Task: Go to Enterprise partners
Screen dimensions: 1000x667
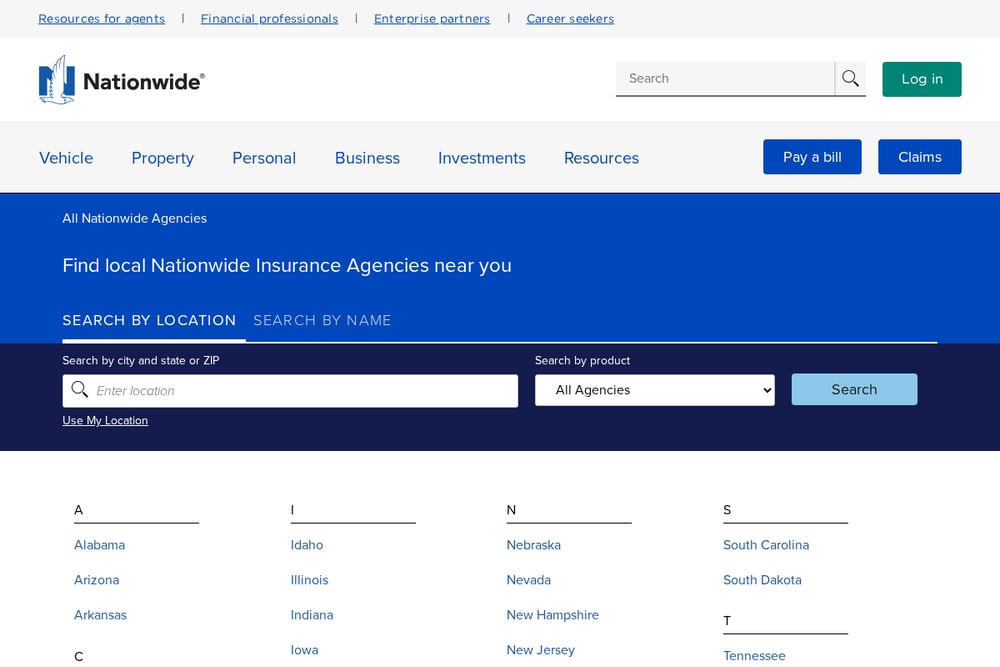Action: 432,18
